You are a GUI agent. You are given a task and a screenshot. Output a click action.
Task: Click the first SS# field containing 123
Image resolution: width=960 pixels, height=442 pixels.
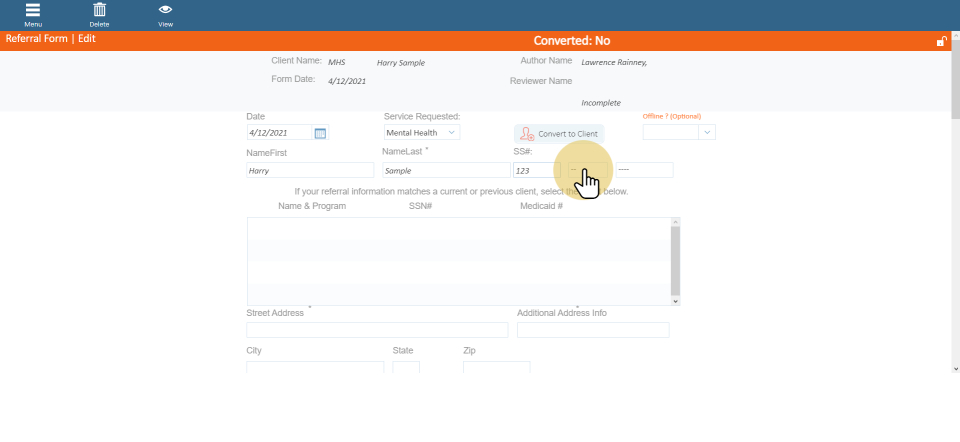point(536,171)
